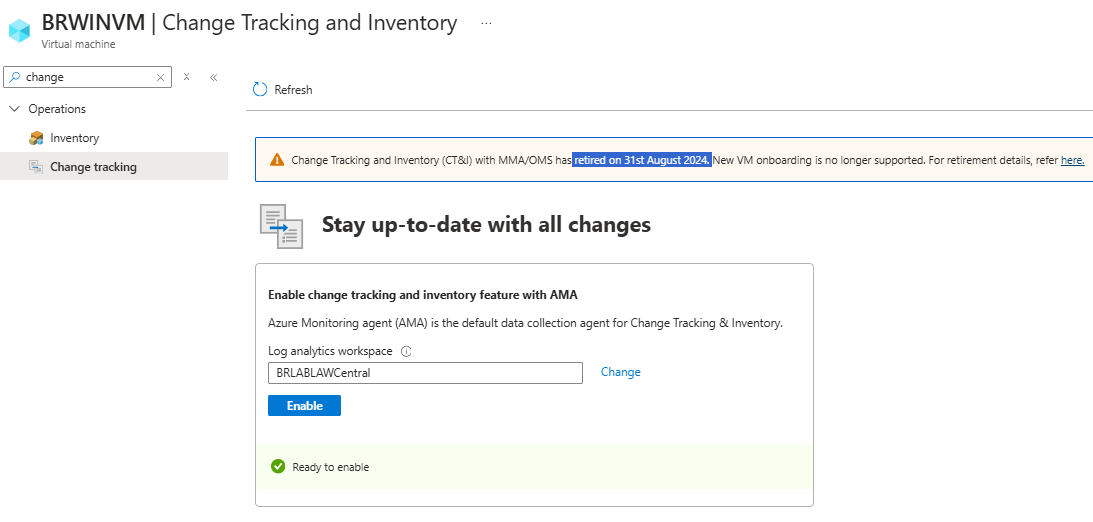Image resolution: width=1093 pixels, height=522 pixels.
Task: Click the large document changes icon
Action: [x=281, y=226]
